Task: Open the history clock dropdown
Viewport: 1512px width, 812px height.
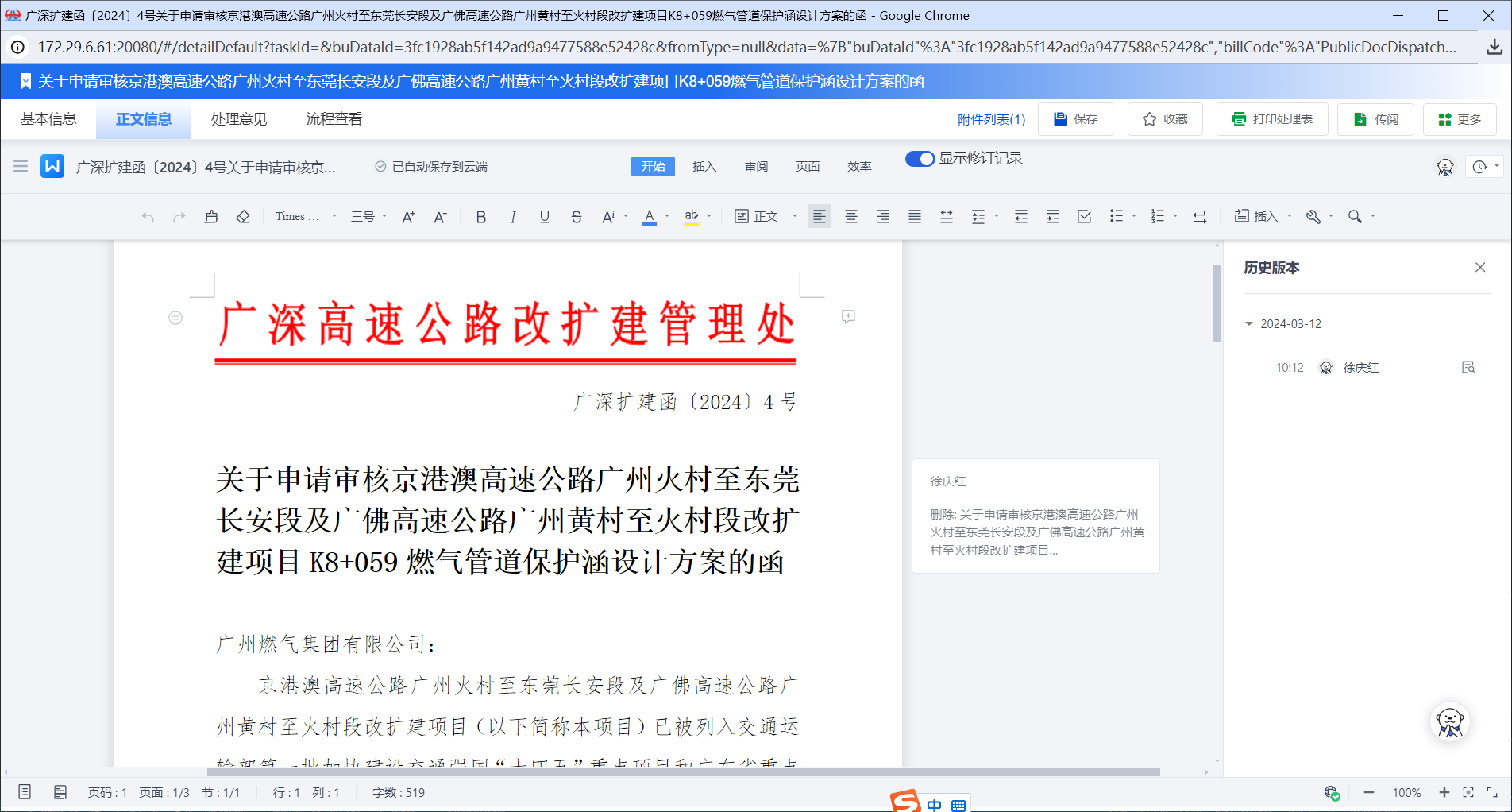Action: coord(1486,167)
